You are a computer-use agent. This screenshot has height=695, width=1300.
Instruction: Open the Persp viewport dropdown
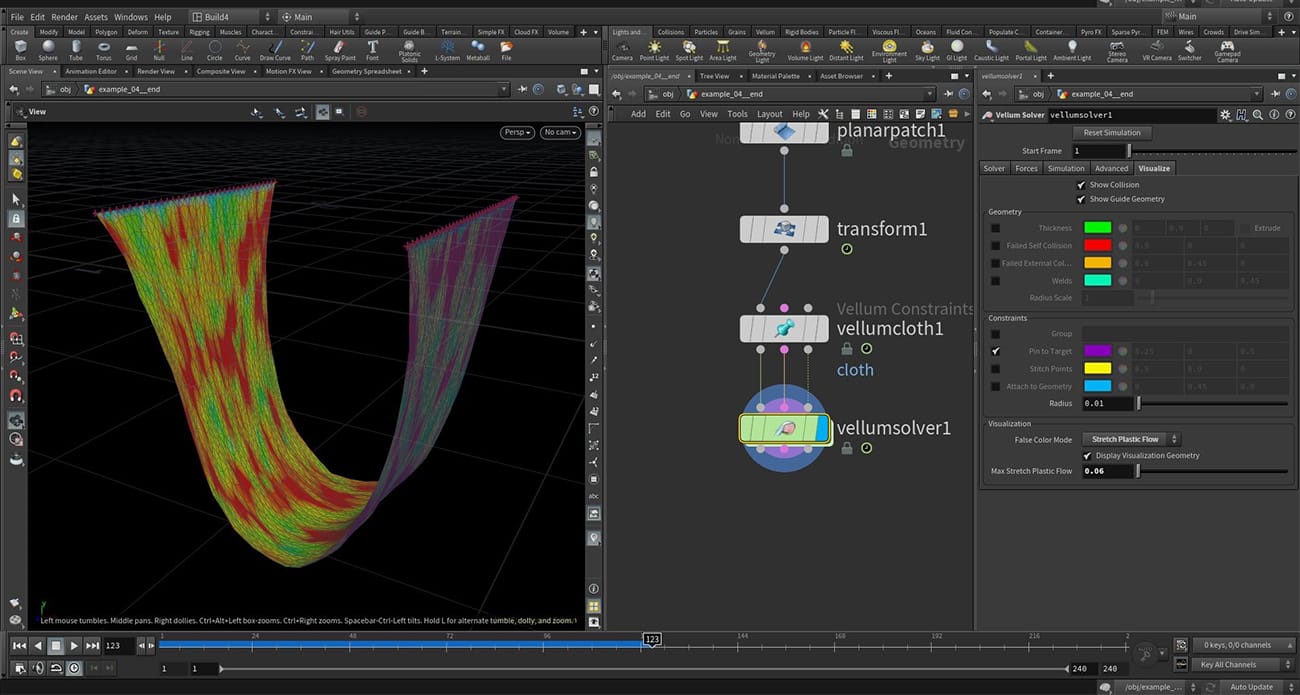click(517, 132)
